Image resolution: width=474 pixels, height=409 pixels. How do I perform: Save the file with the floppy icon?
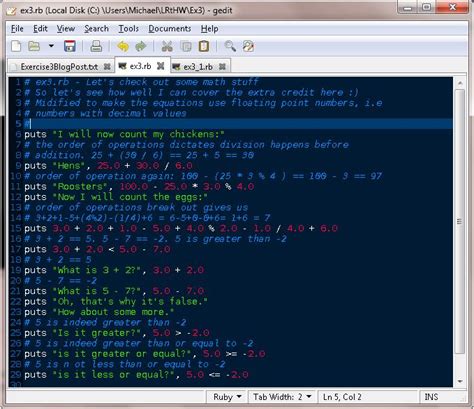pos(70,46)
